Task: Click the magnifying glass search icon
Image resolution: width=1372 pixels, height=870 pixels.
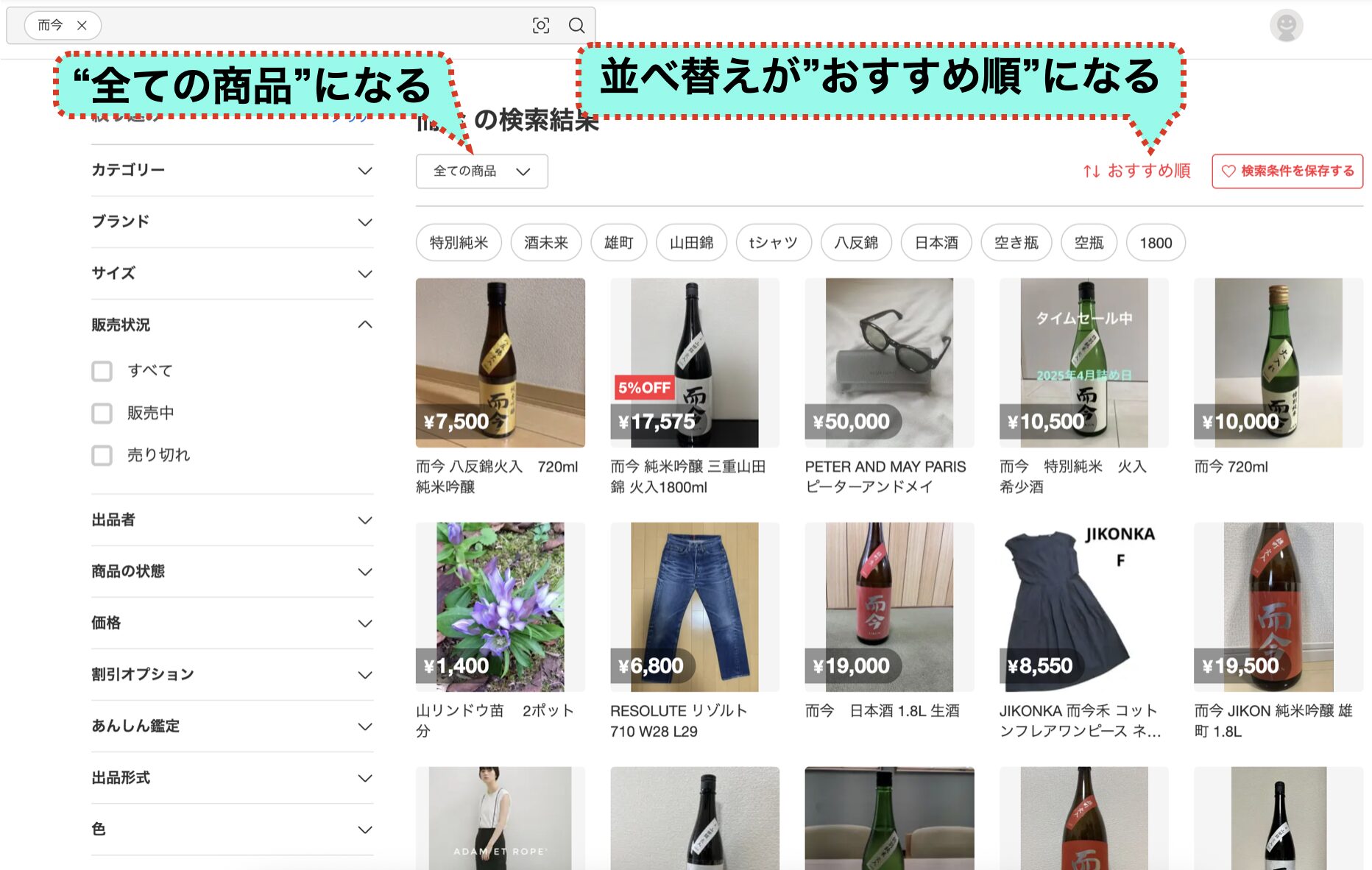Action: point(576,26)
